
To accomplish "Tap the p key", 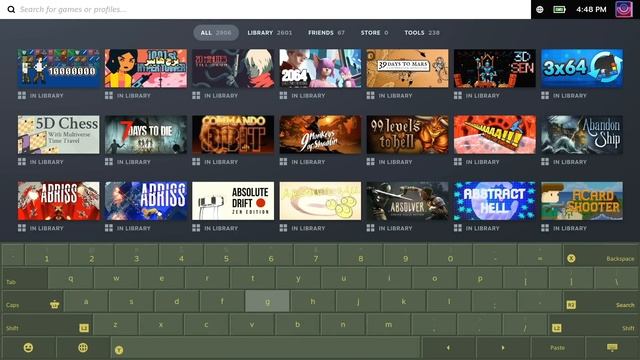I will click(480, 278).
